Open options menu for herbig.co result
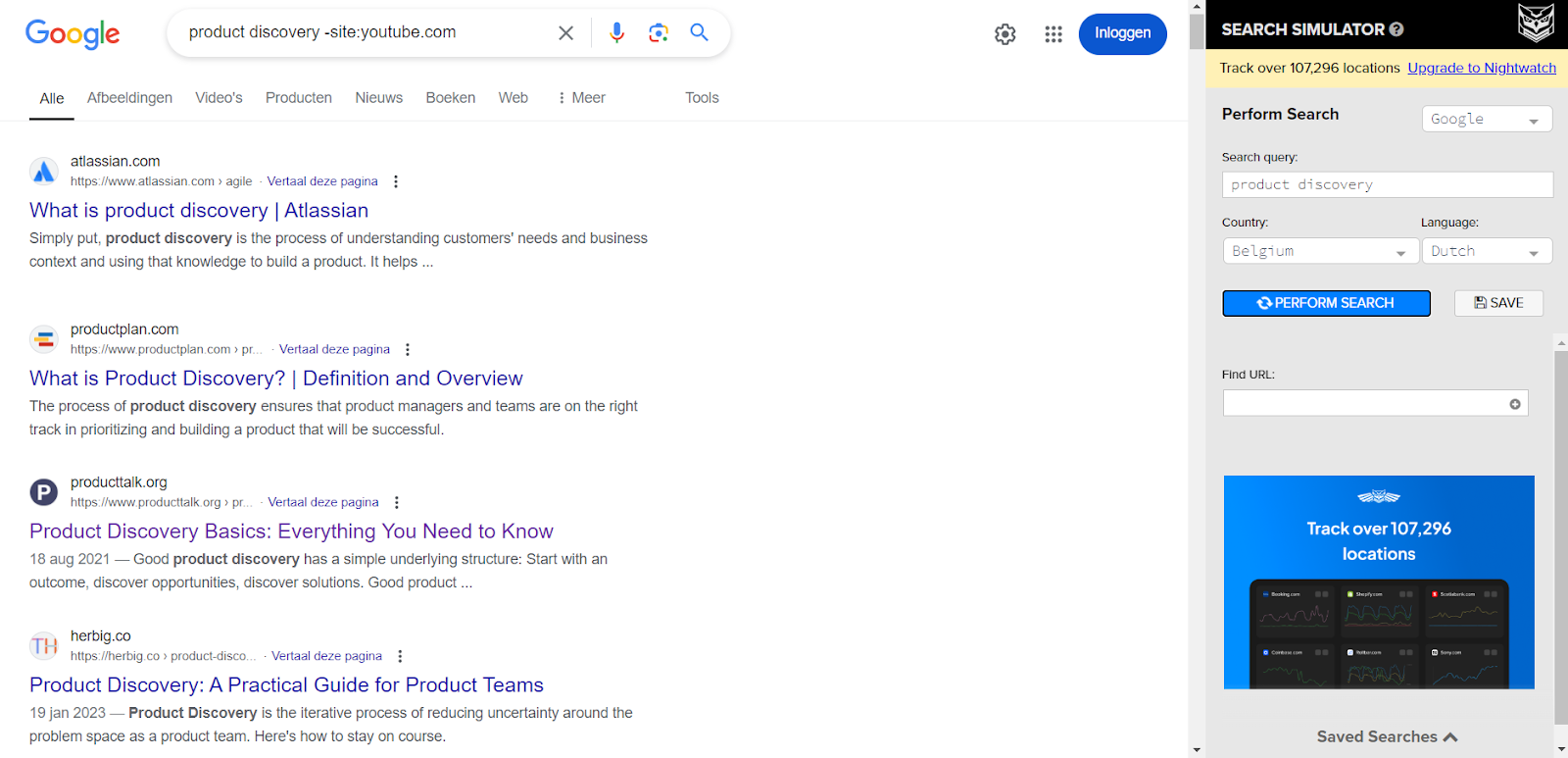 400,656
